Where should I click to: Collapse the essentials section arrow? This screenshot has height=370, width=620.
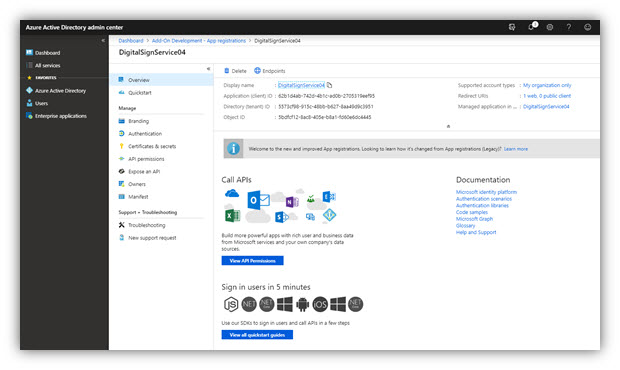tap(448, 126)
